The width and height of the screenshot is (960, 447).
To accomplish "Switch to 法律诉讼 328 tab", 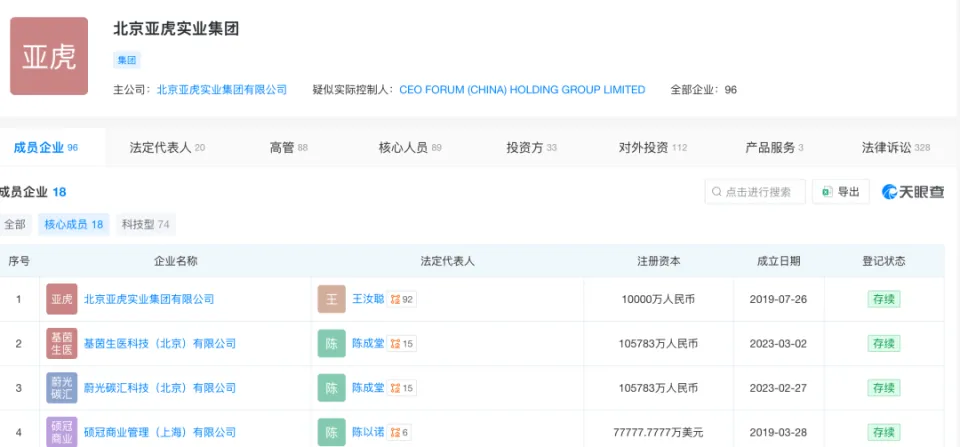I will click(x=896, y=148).
